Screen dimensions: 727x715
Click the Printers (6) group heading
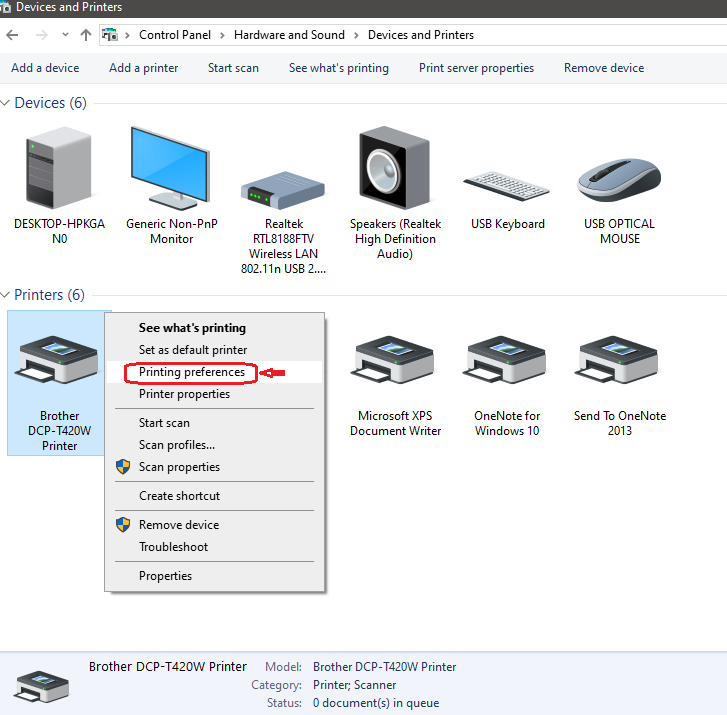pyautogui.click(x=49, y=294)
